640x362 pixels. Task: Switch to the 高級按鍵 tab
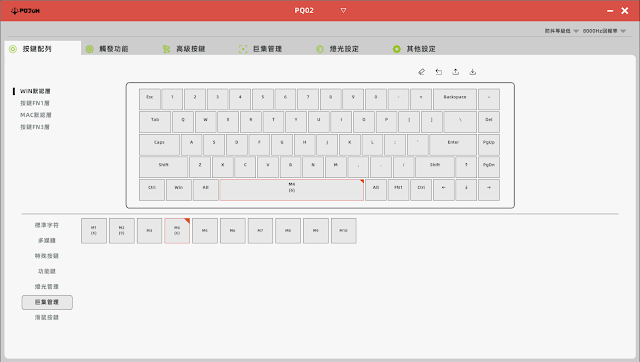tap(184, 49)
